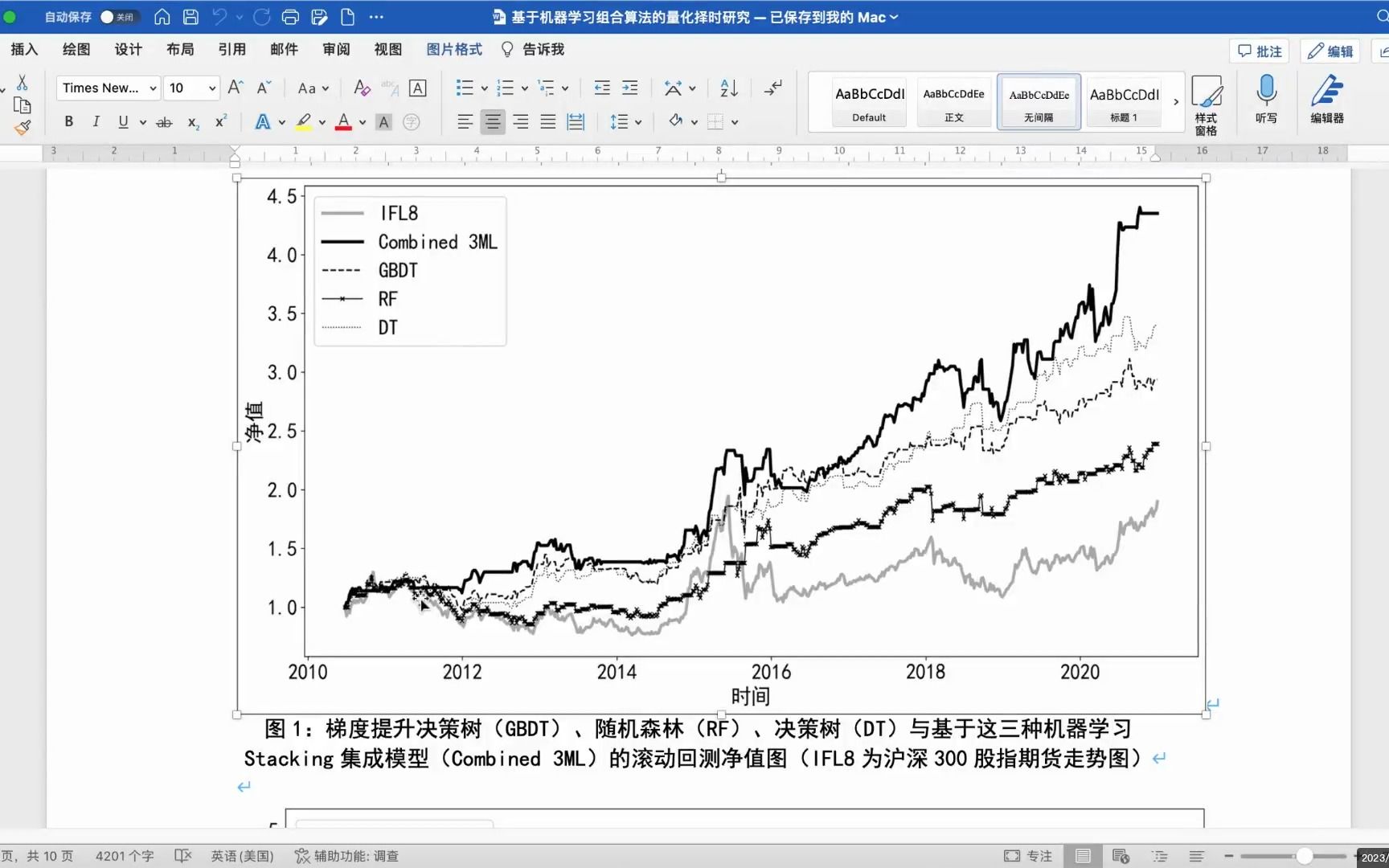This screenshot has width=1389, height=868.
Task: Open the 样式窗格 styles pane
Action: coord(1206,104)
